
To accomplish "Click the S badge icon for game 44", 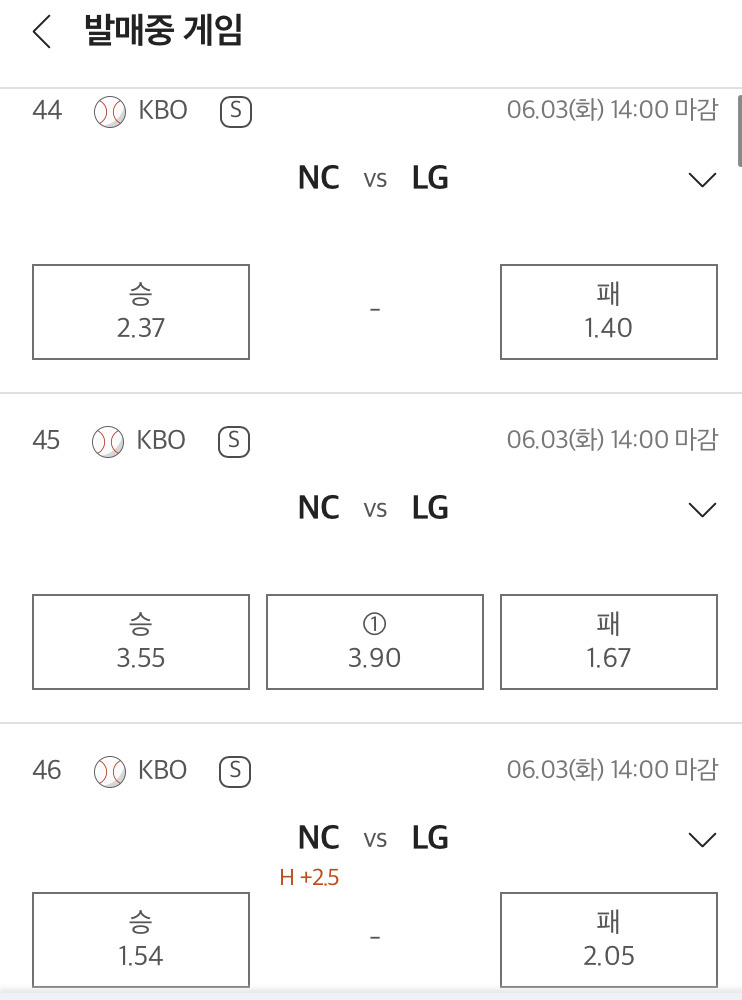I will point(233,111).
